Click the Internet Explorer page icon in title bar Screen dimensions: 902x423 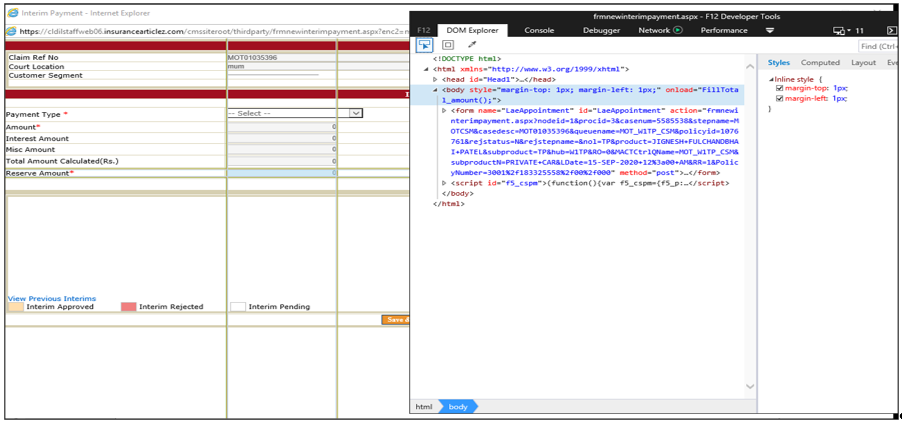point(12,13)
